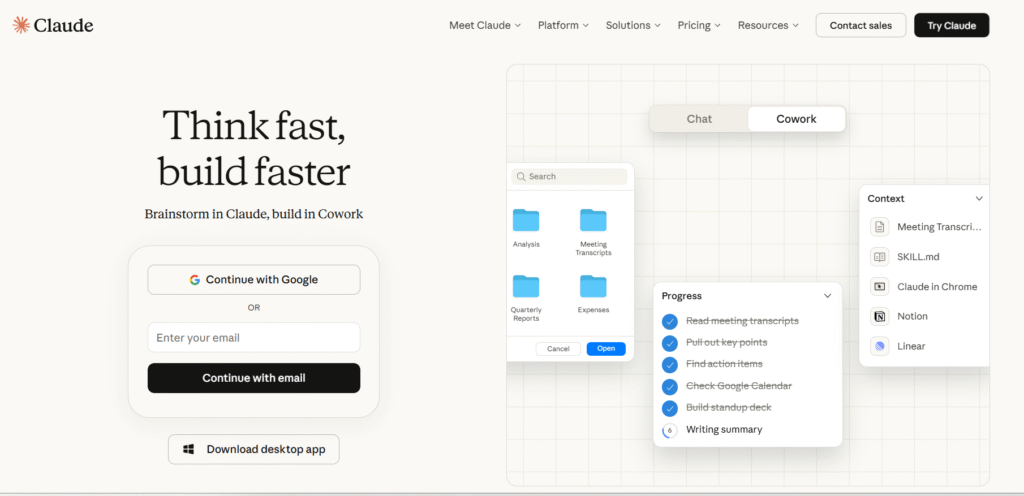The width and height of the screenshot is (1024, 496).
Task: Select the Quarterly Reports folder icon
Action: [526, 286]
